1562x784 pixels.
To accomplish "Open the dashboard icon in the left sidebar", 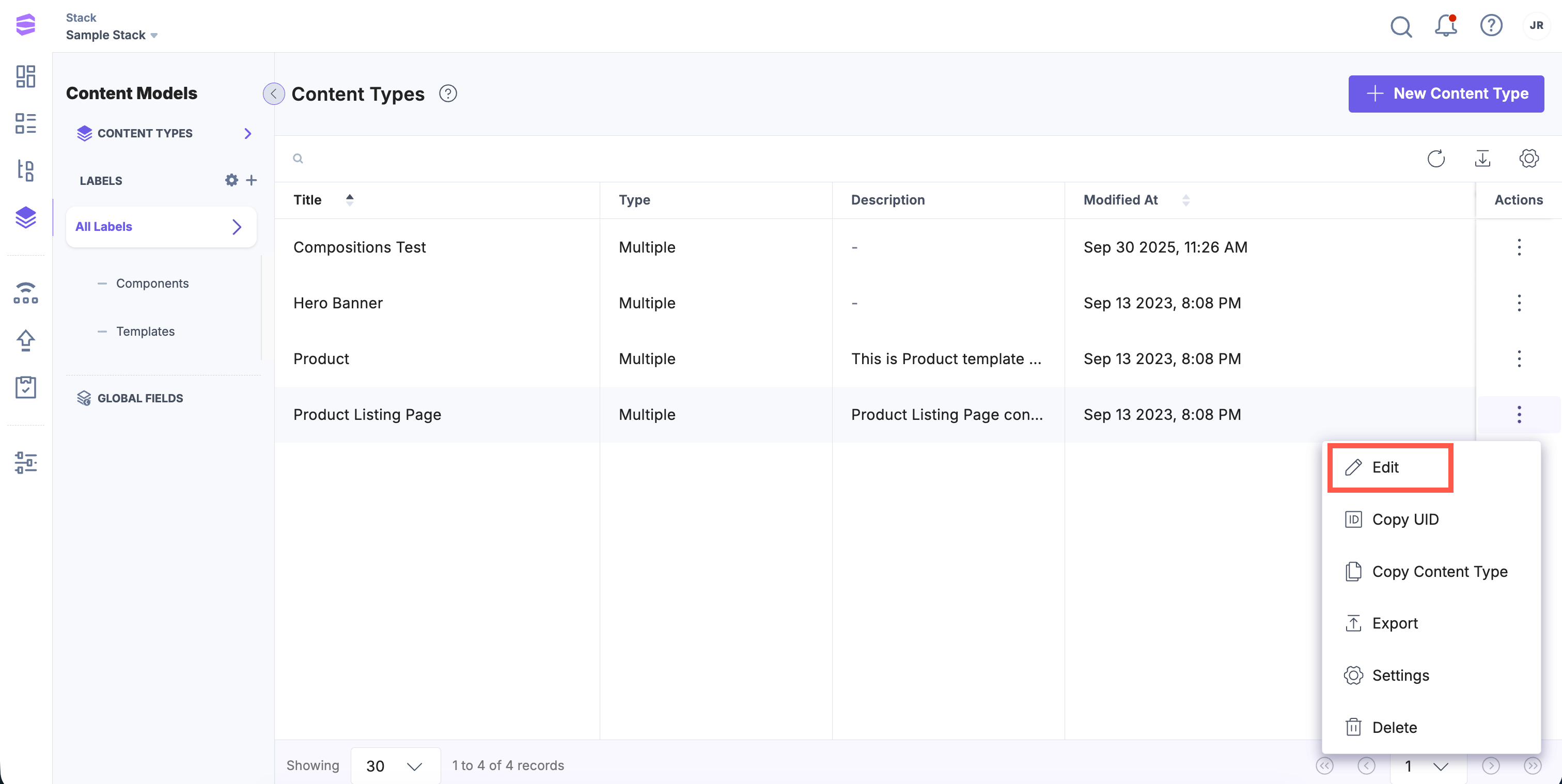I will click(x=25, y=76).
